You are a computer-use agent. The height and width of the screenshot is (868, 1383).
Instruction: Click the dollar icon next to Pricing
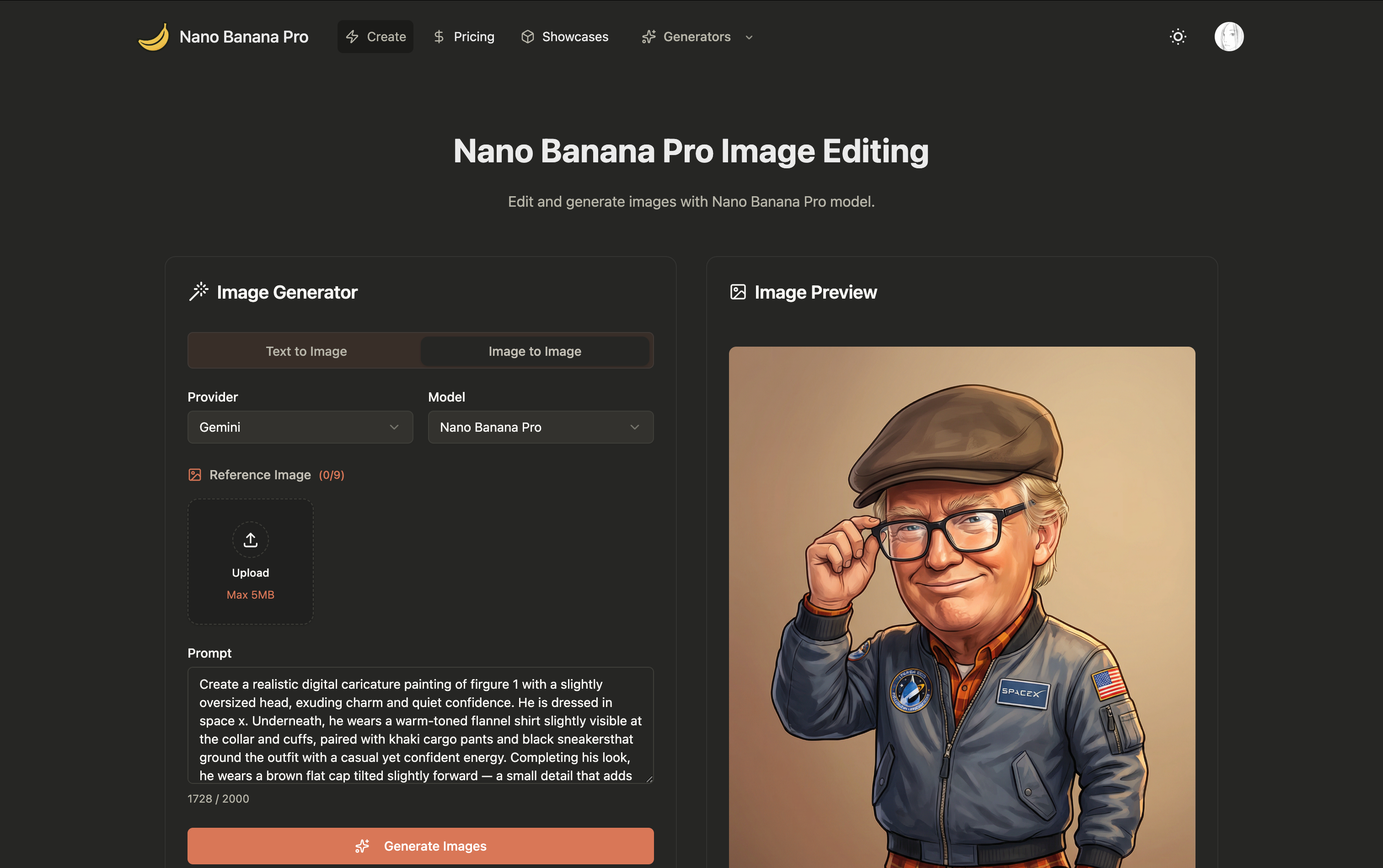click(x=439, y=36)
